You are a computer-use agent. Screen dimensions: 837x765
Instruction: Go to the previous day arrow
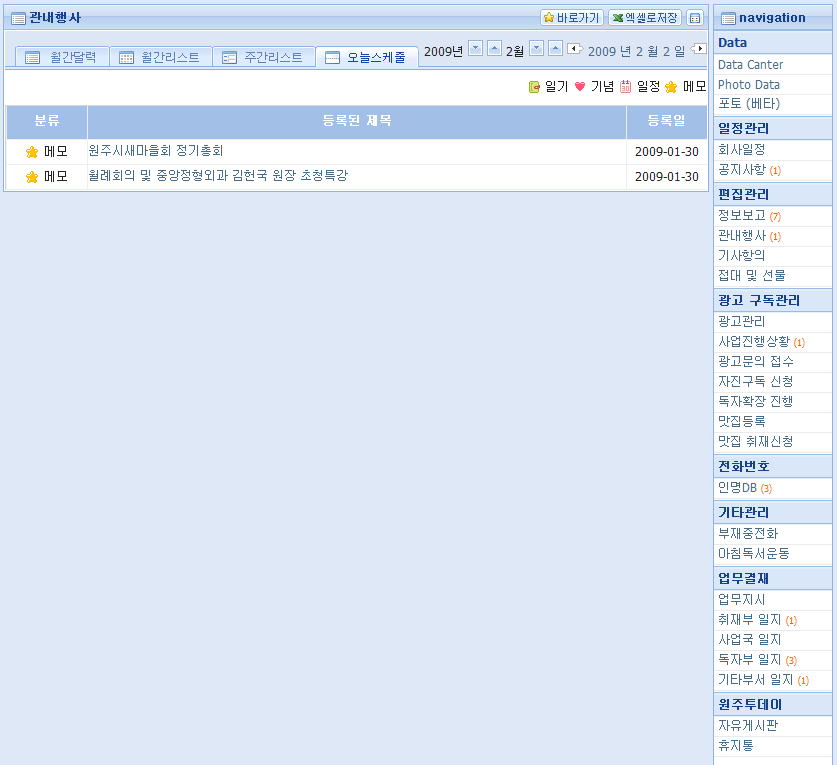[x=574, y=49]
